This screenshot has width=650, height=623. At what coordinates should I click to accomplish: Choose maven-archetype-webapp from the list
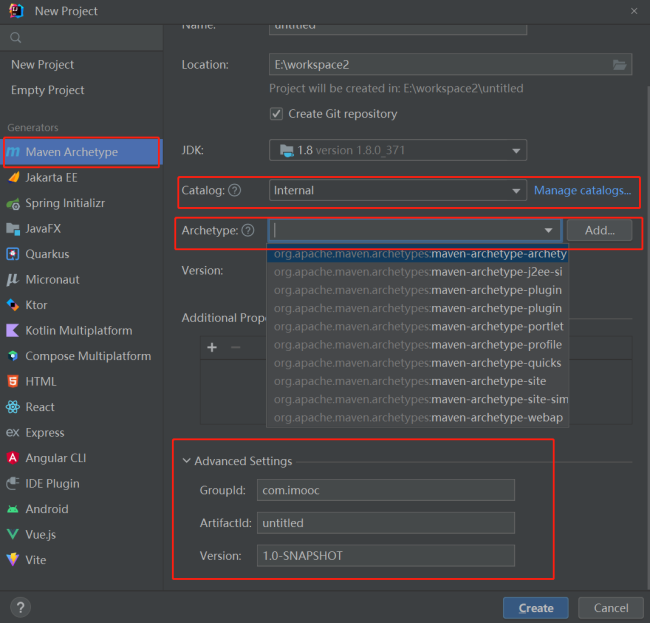pos(417,418)
